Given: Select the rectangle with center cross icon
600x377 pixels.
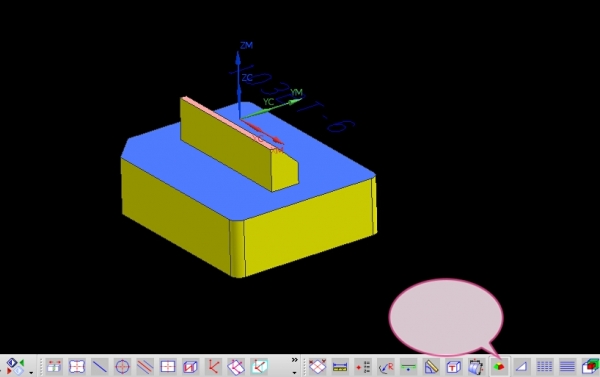Looking at the screenshot, I should (168, 367).
